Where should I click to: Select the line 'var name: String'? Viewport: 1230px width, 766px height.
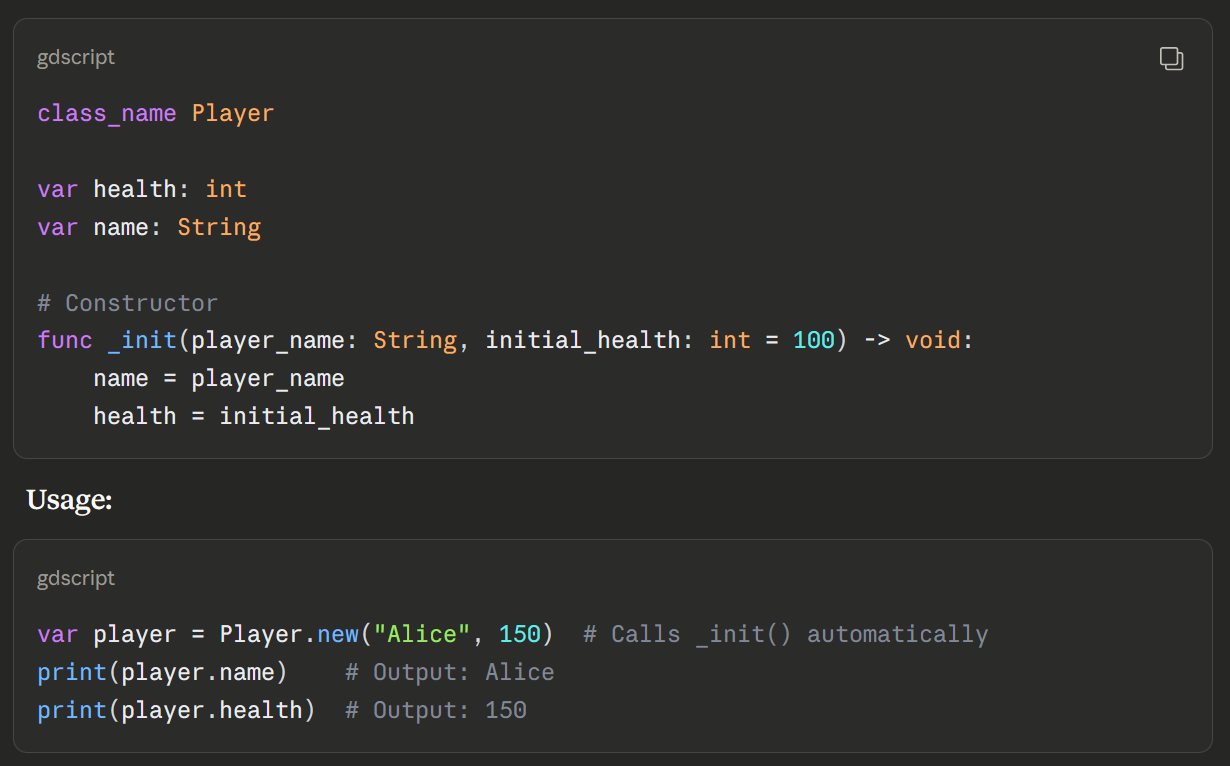click(x=149, y=228)
